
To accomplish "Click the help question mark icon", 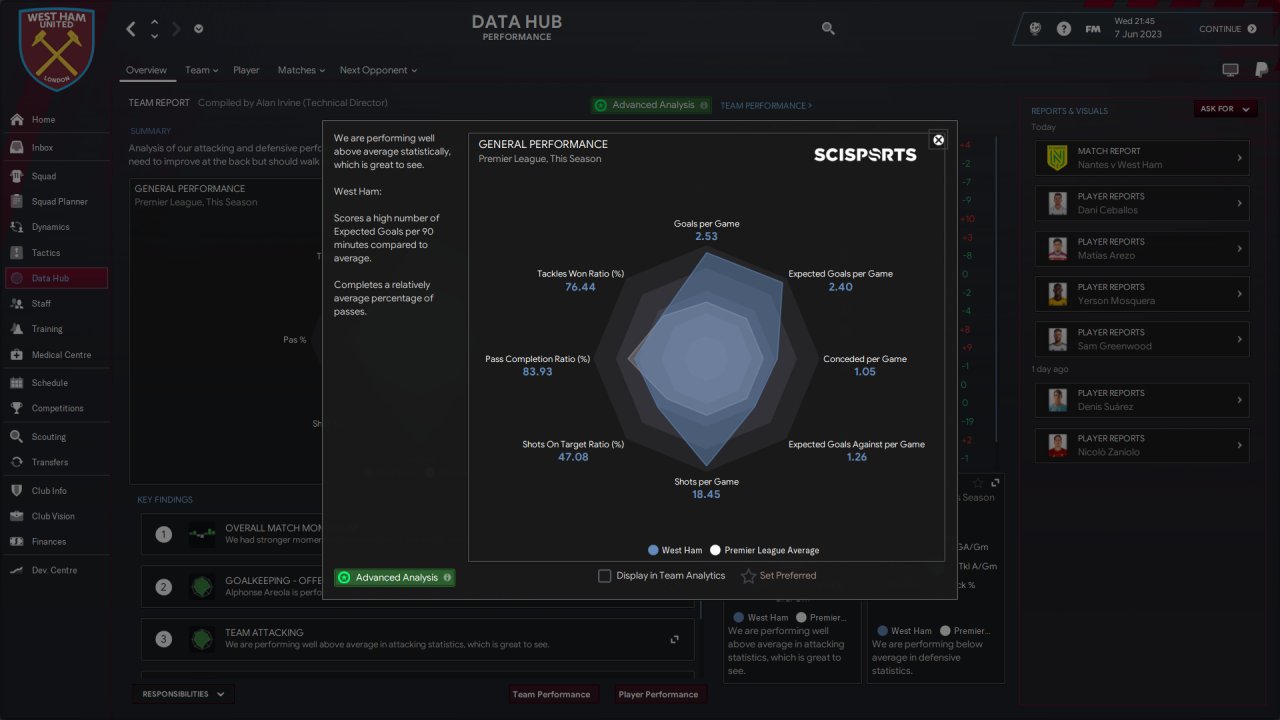I will [x=1064, y=29].
